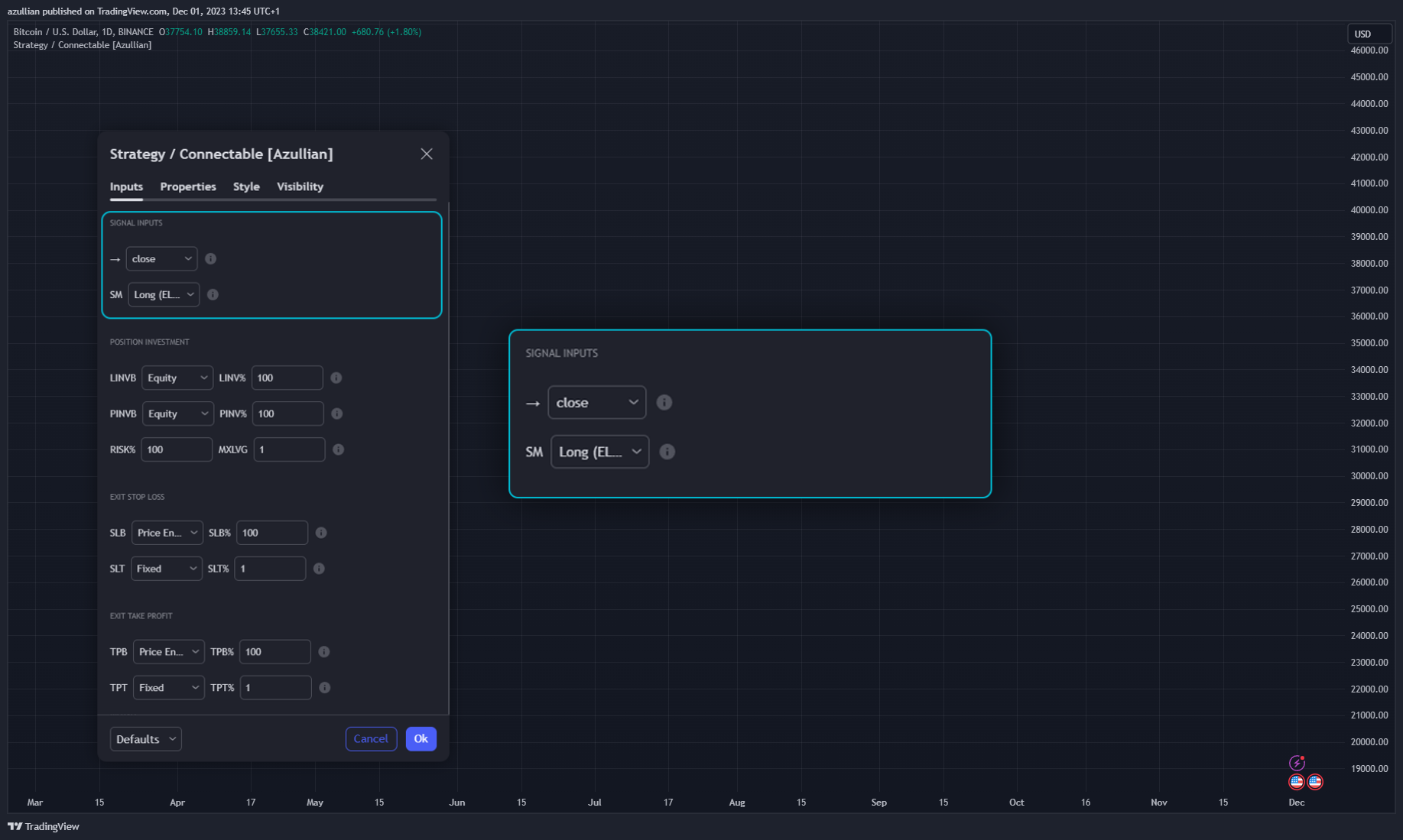Click the dialog's vertical scrollbar

pos(448,459)
